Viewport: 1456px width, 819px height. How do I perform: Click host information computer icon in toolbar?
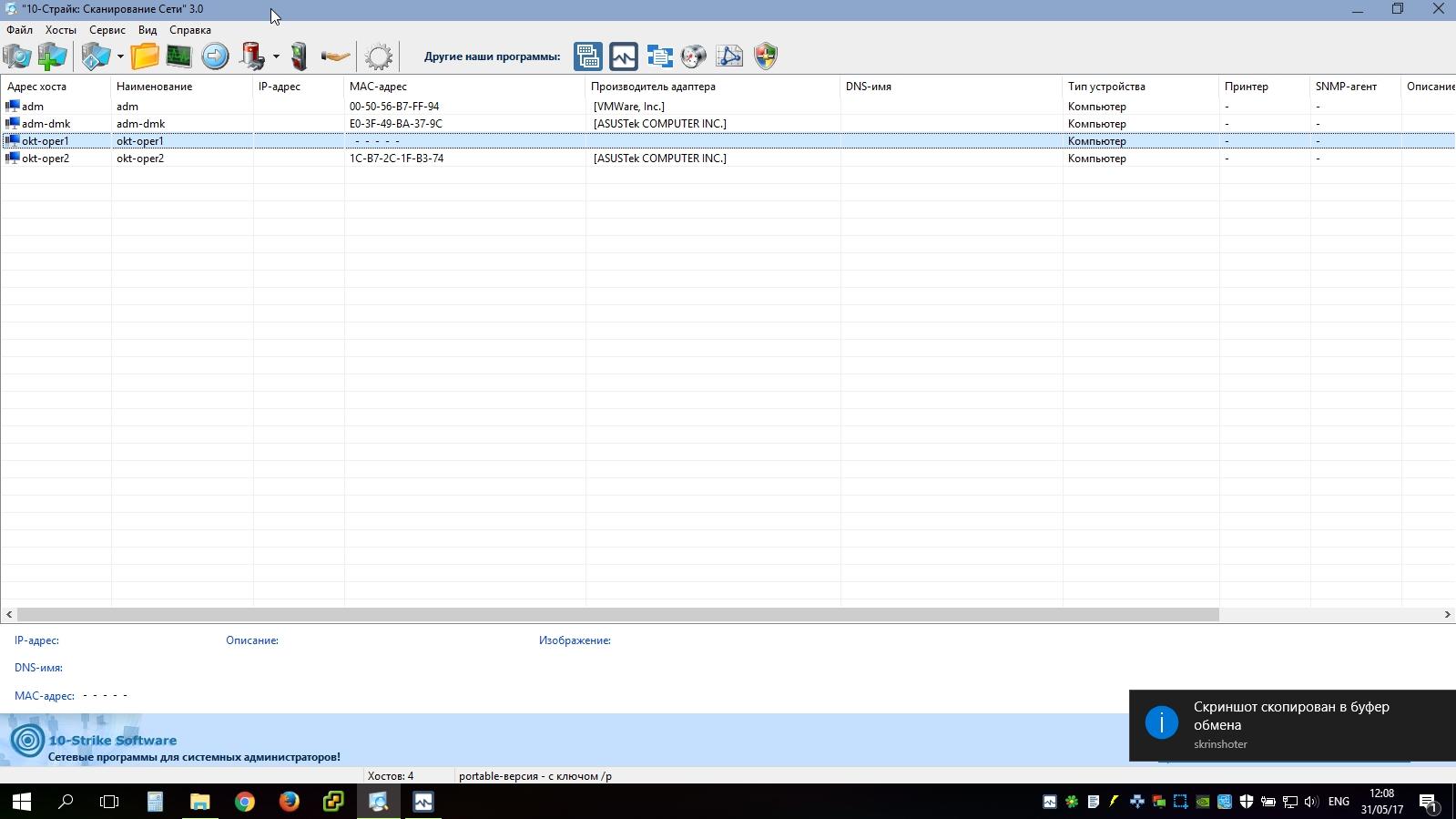click(x=96, y=56)
